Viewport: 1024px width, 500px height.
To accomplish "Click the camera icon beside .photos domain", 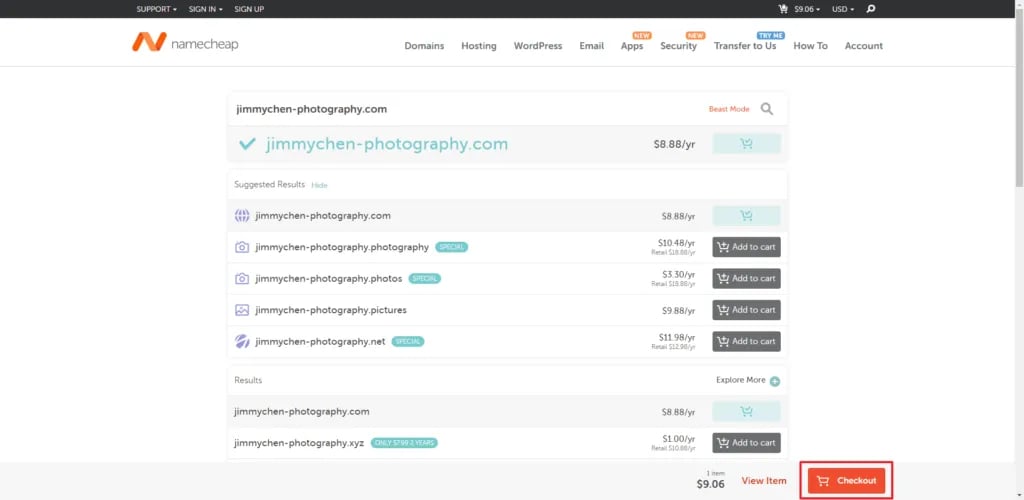I will tap(242, 278).
